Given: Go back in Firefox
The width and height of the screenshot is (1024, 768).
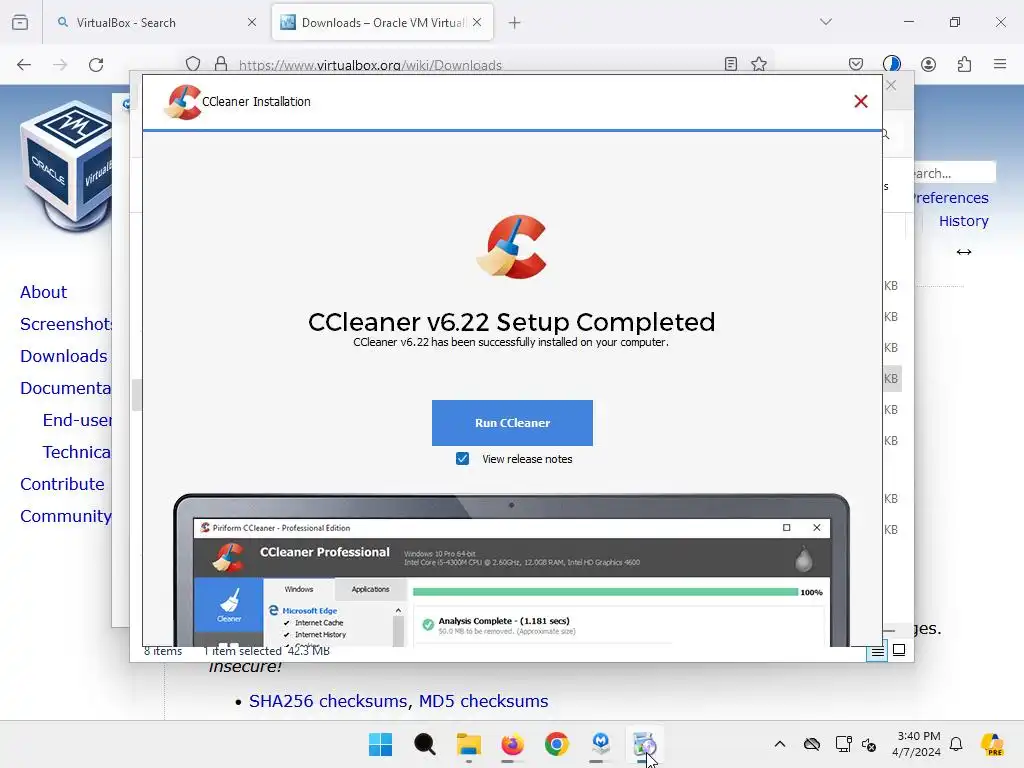Looking at the screenshot, I should (24, 65).
